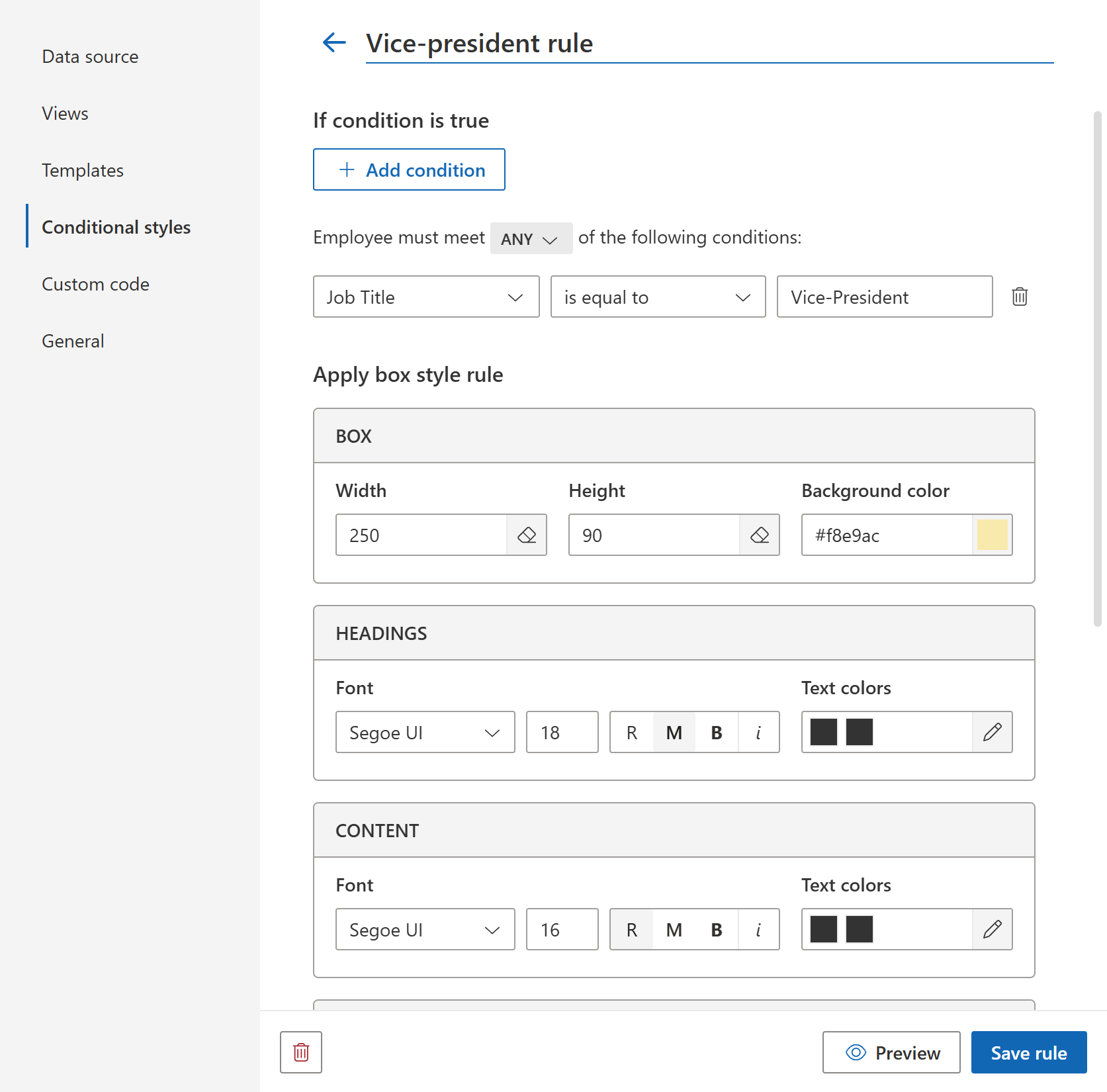
Task: Open the ANY conditions match dropdown
Action: 530,238
